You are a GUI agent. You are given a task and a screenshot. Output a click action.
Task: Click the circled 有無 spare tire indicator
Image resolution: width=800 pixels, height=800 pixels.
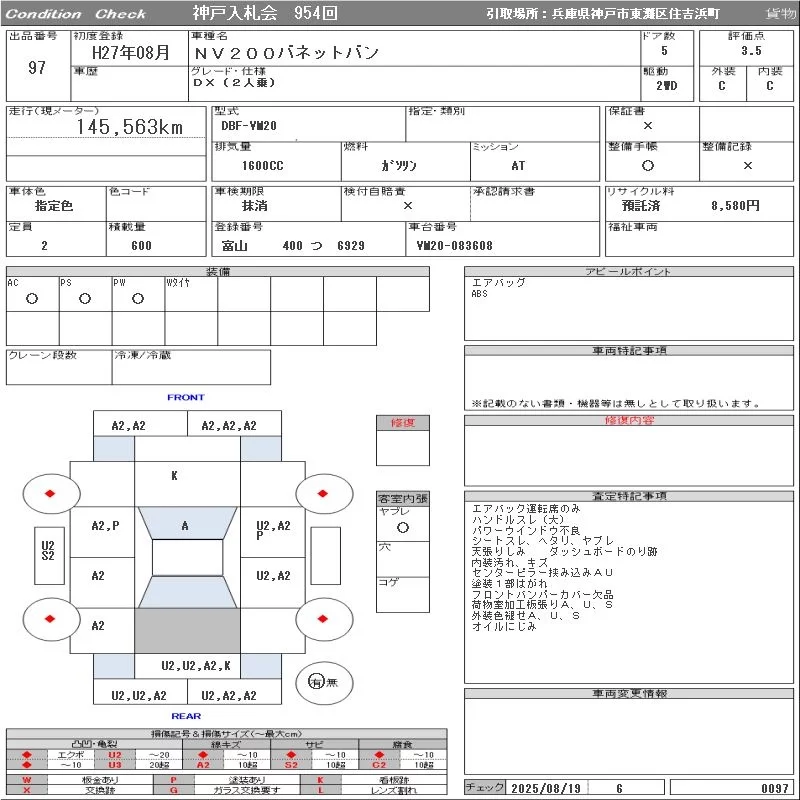coord(324,682)
